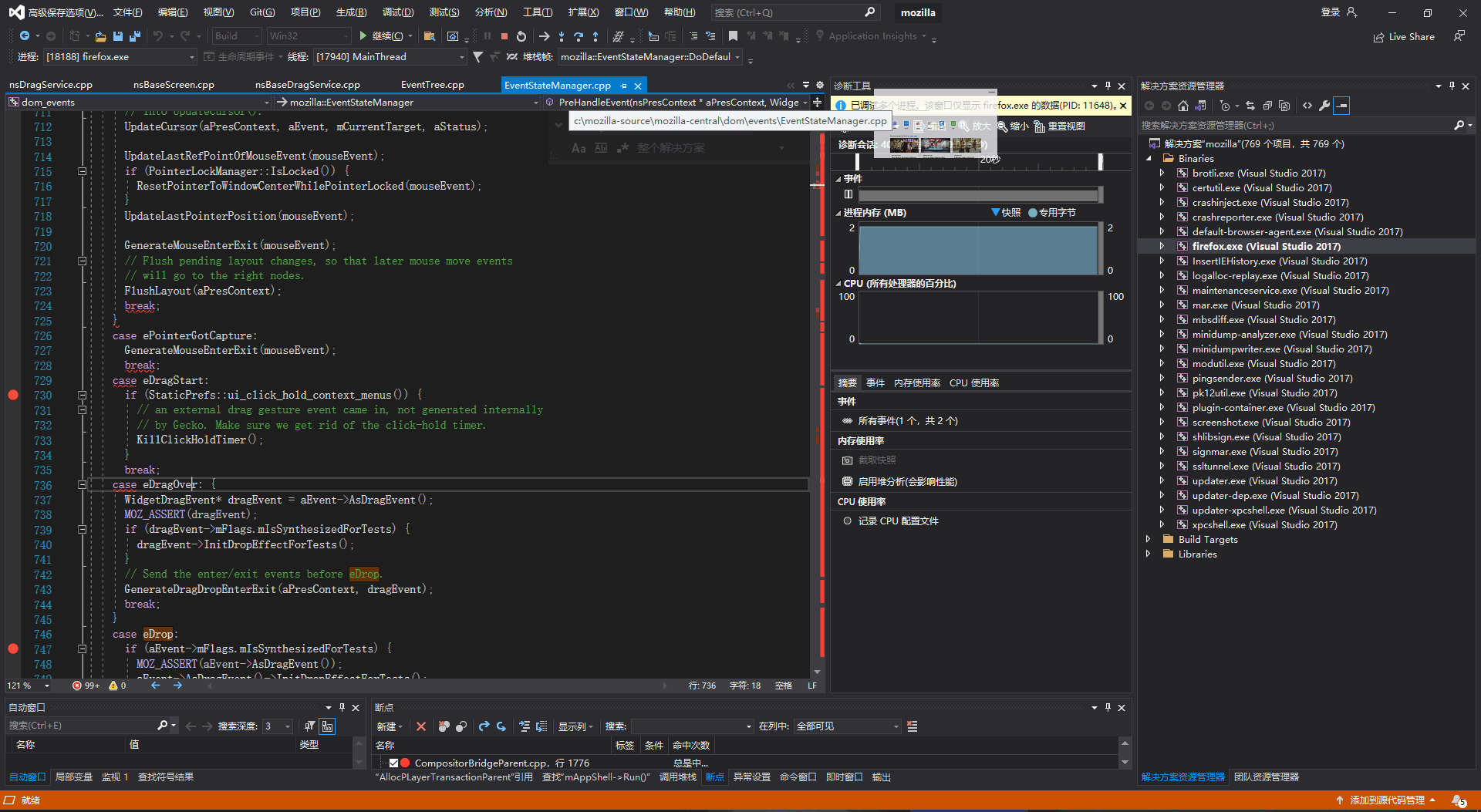
Task: Click the feedback icon at top right
Action: (x=1459, y=36)
